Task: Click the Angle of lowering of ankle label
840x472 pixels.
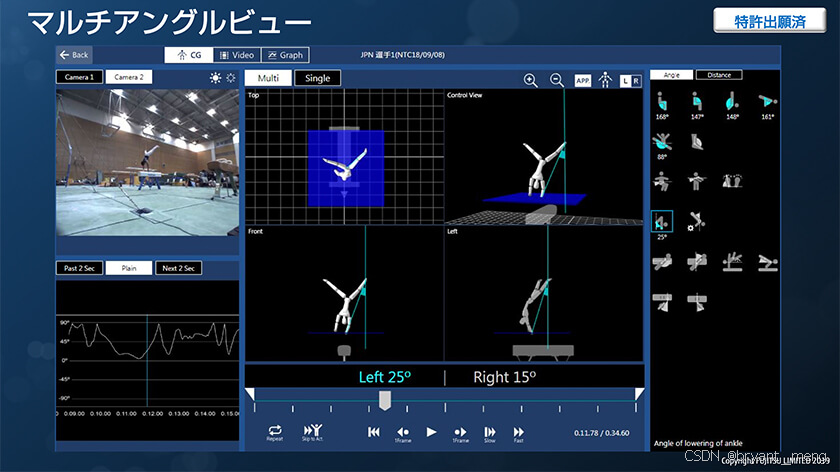Action: pos(698,443)
